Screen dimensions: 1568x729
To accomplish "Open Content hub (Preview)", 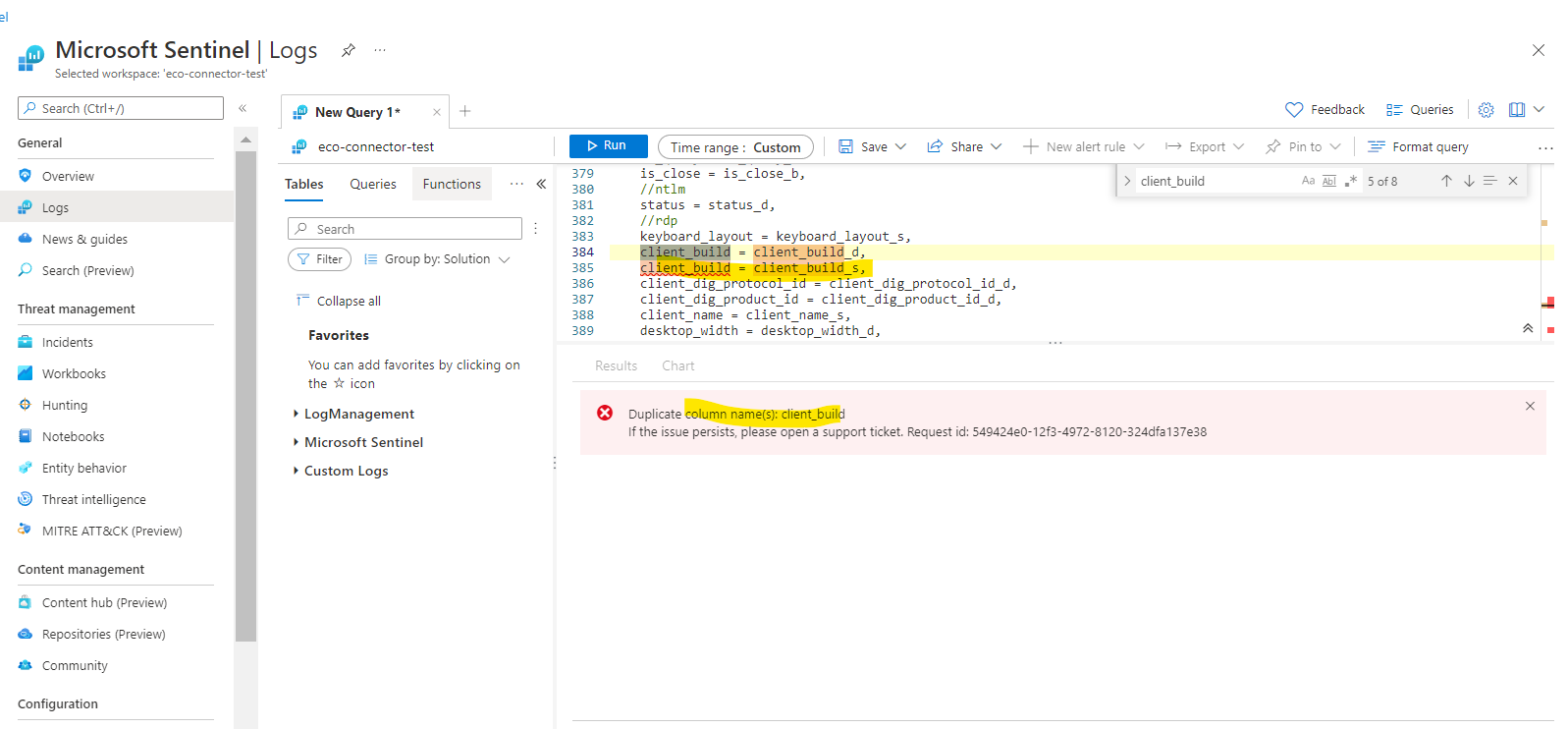I will pyautogui.click(x=104, y=602).
